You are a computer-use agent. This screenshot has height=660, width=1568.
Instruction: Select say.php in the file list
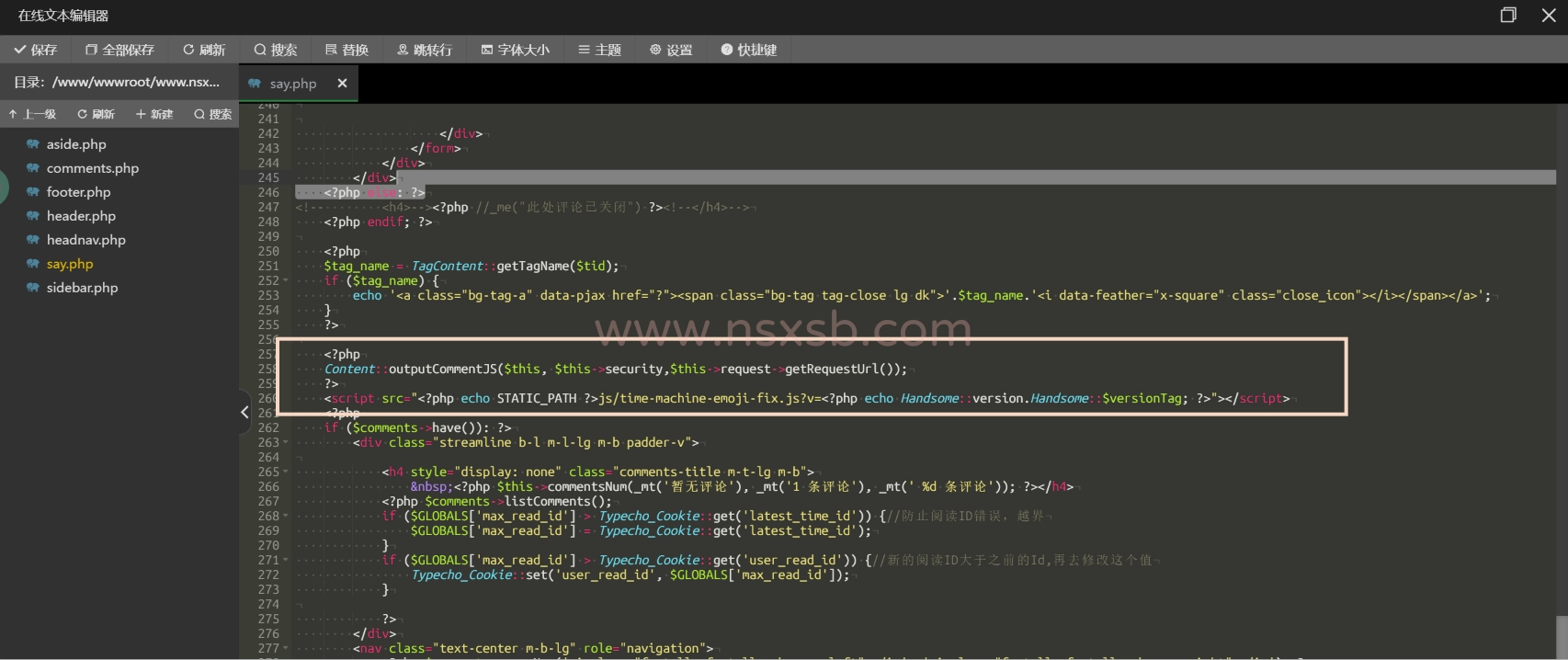coord(70,264)
